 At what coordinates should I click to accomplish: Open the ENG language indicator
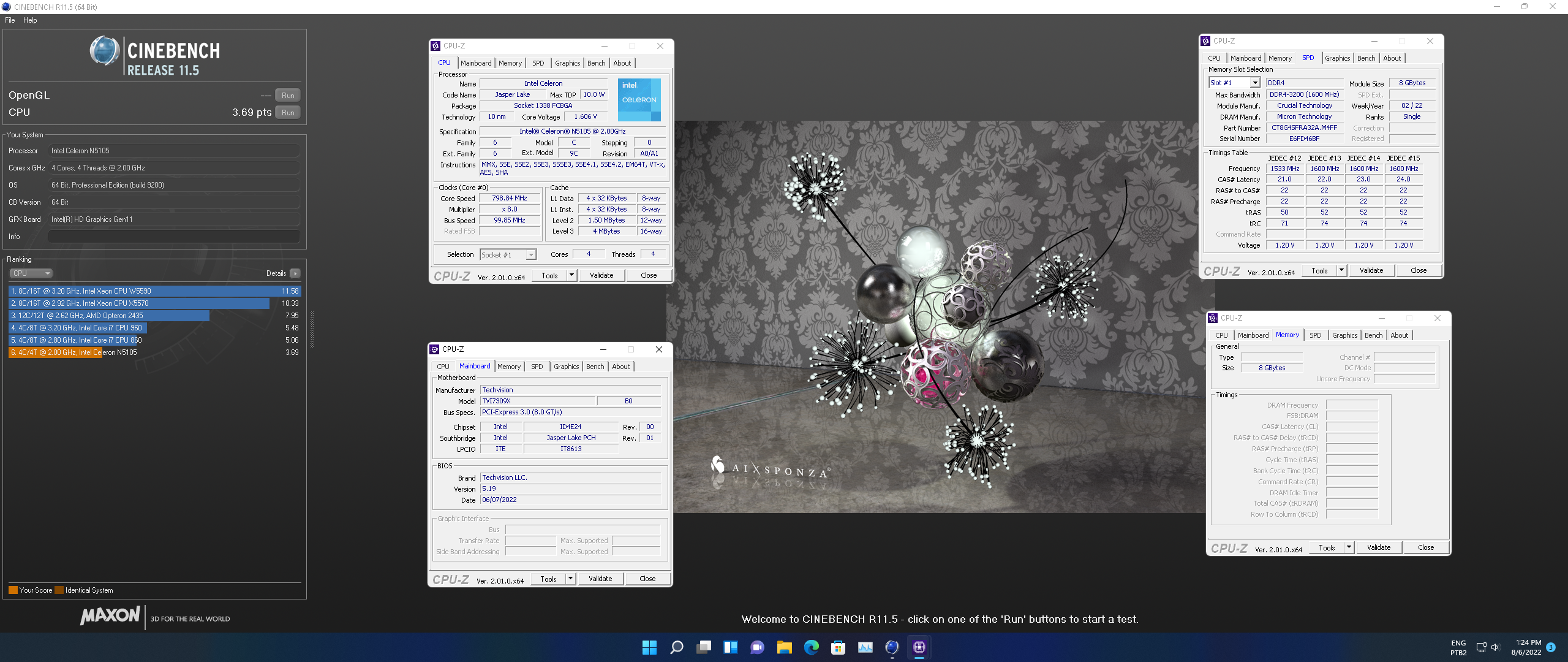click(1458, 647)
